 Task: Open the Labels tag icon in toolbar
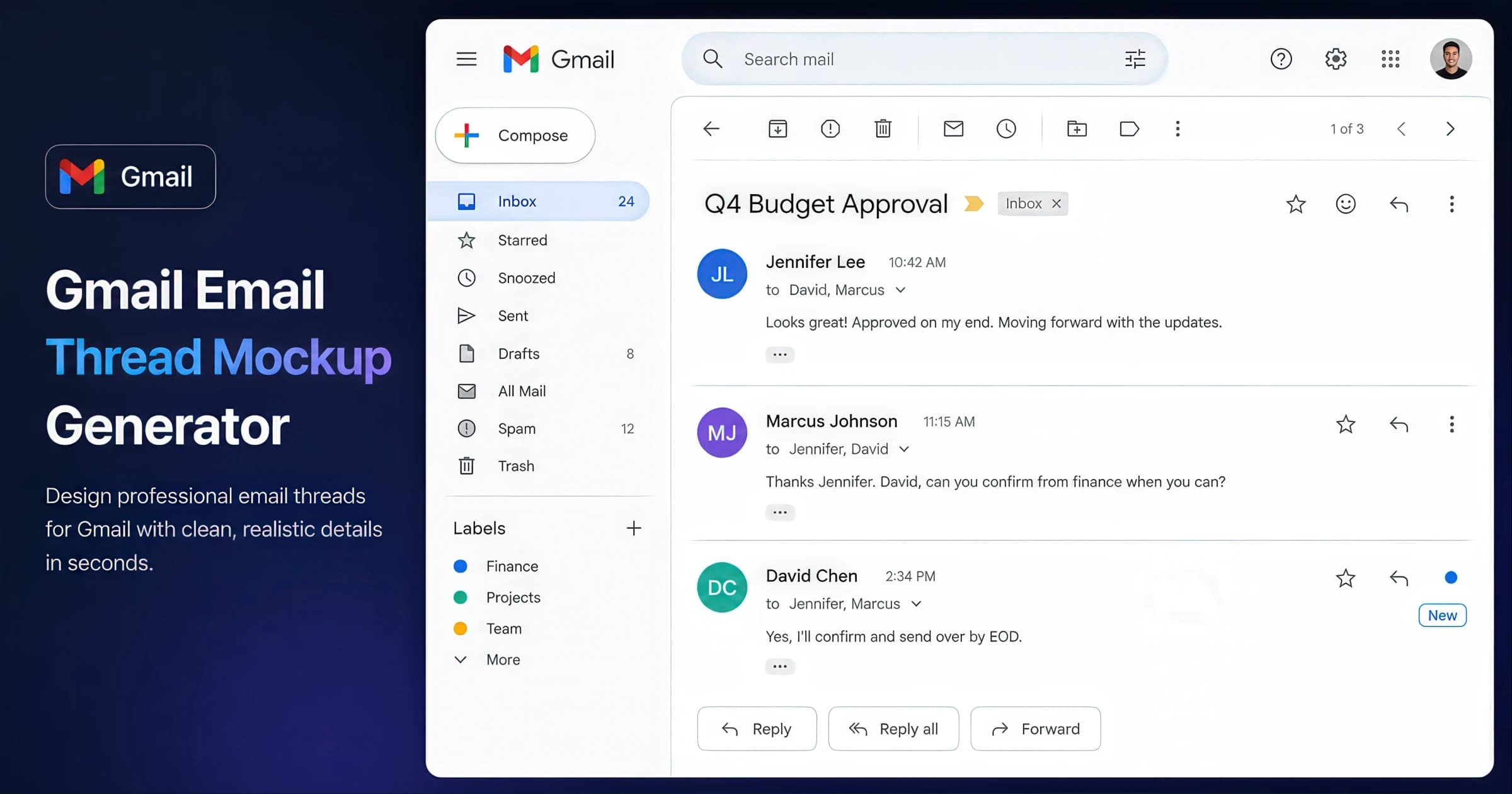tap(1129, 129)
